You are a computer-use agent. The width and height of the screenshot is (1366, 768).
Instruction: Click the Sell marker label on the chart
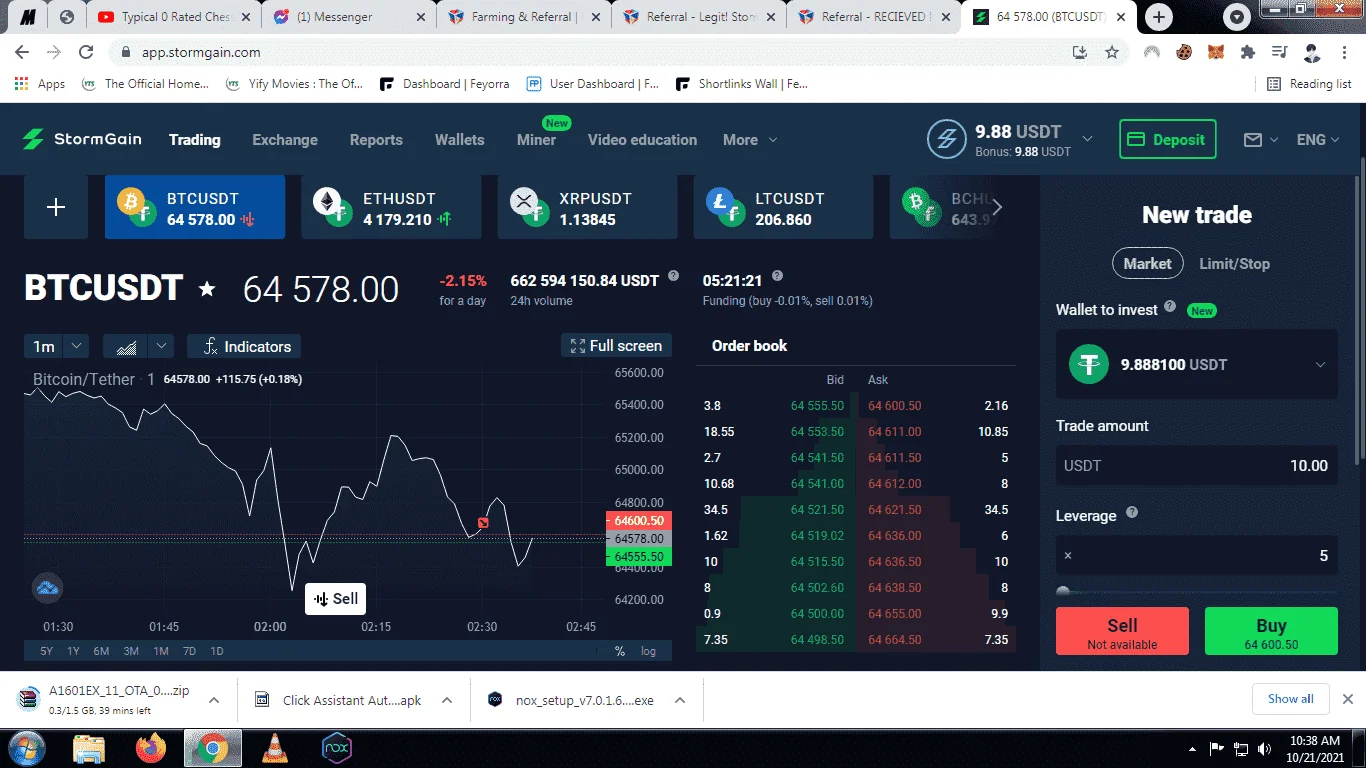pos(335,599)
